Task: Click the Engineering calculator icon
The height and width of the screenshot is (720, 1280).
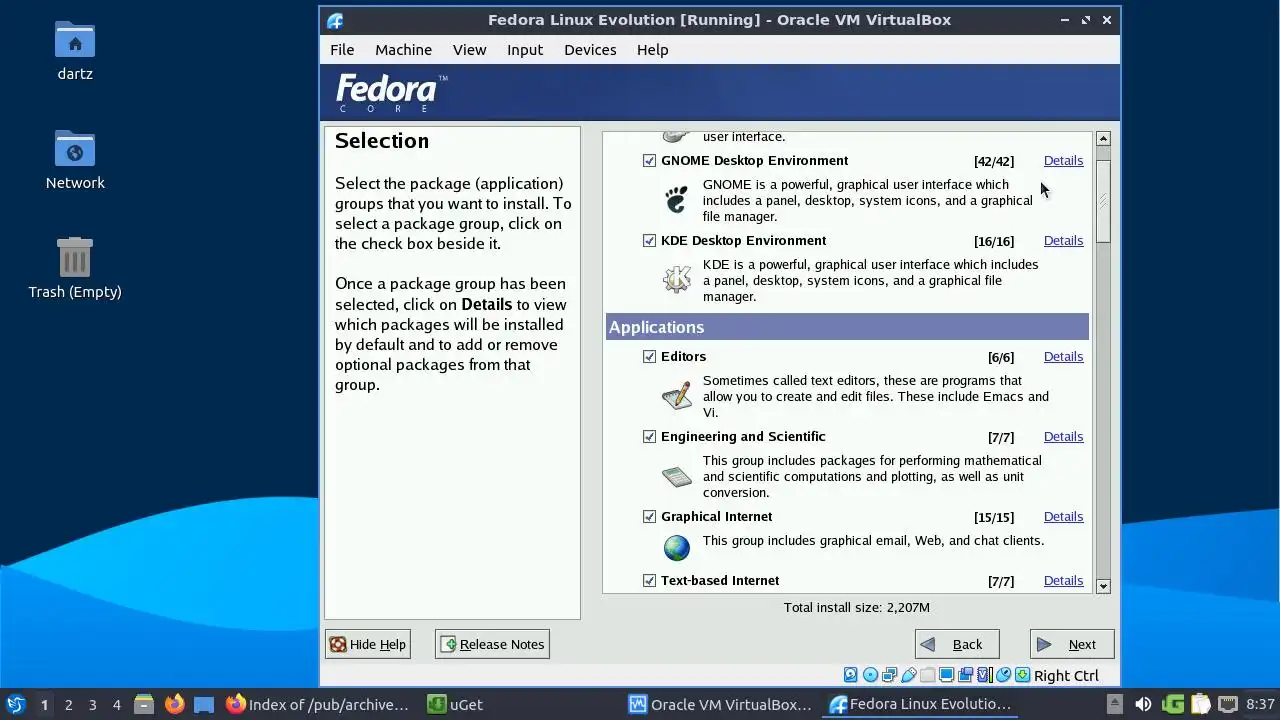Action: (x=677, y=476)
